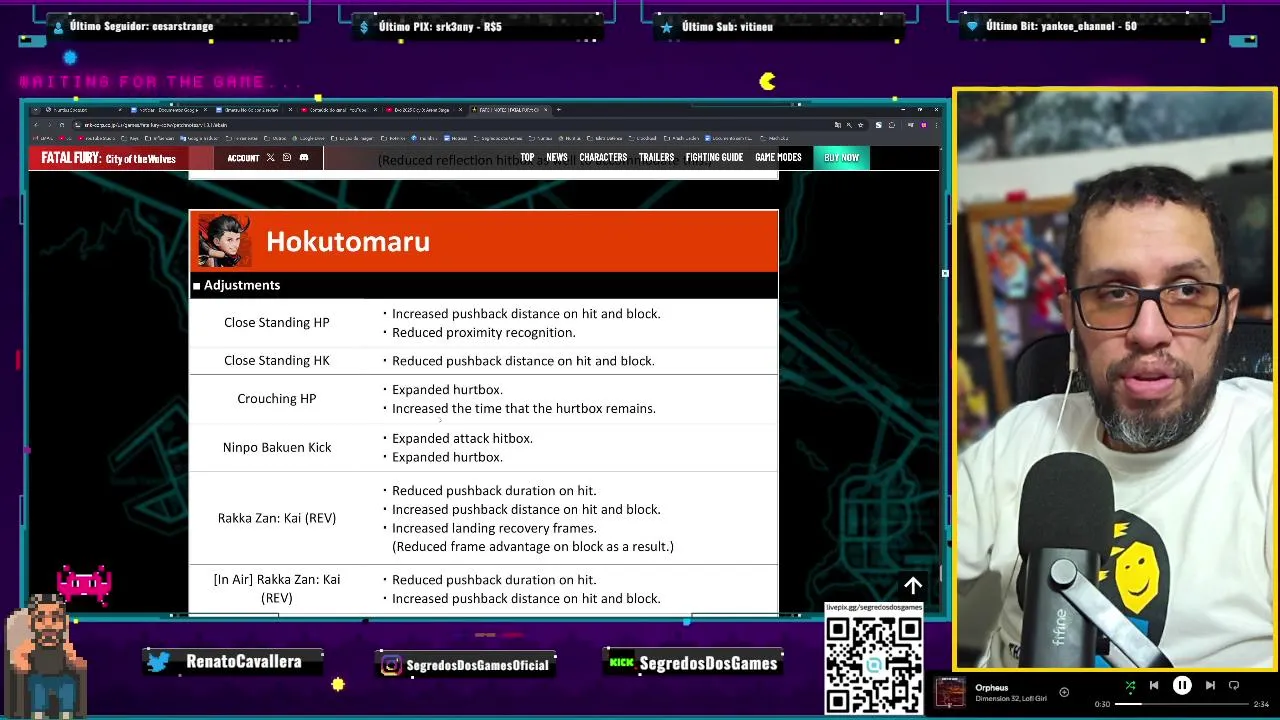This screenshot has height=720, width=1280.
Task: Open the TRAILERS menu item
Action: click(656, 158)
